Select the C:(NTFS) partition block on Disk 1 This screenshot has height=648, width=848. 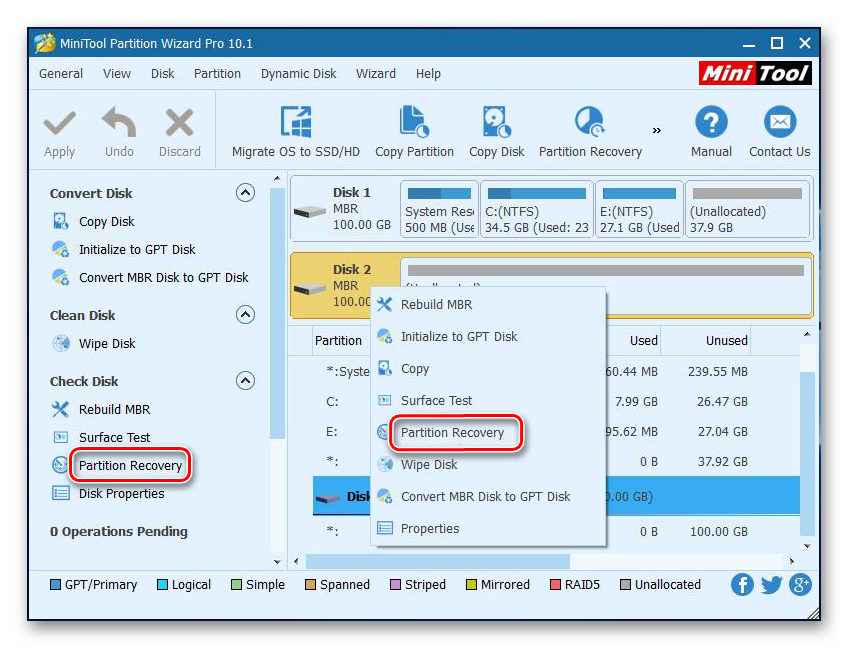point(536,210)
